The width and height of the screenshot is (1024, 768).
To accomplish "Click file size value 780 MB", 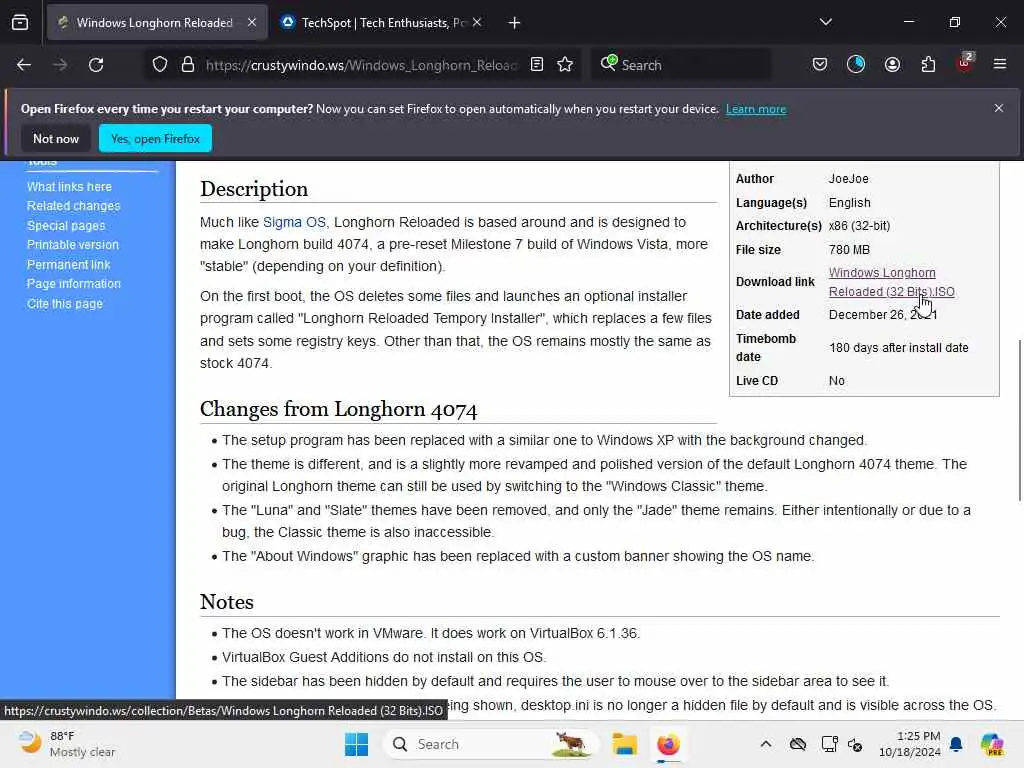I will tap(849, 249).
